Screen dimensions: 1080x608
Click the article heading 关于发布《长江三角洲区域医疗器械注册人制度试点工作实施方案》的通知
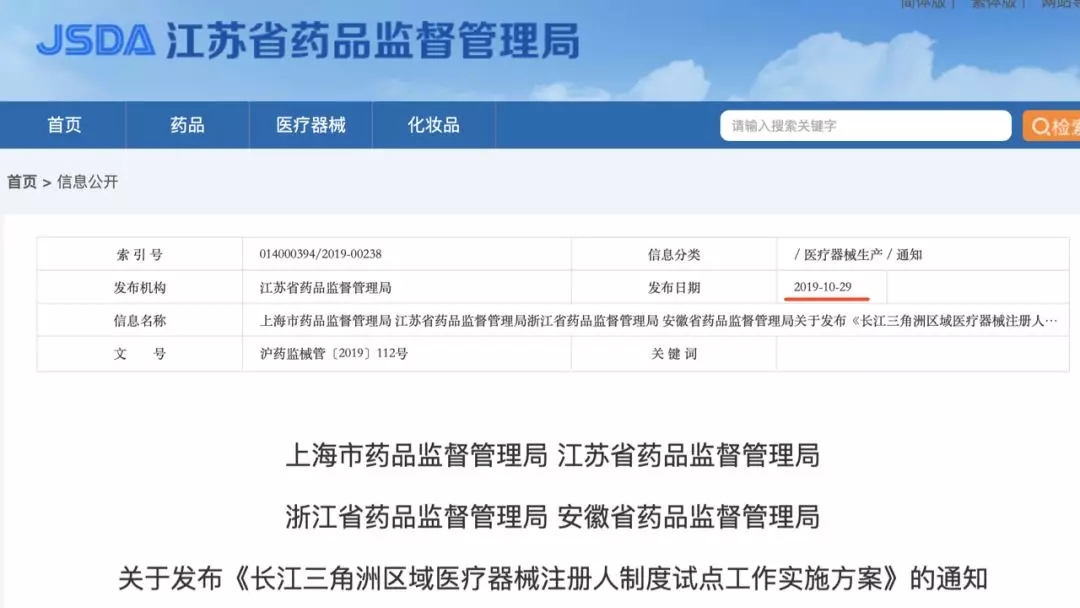click(552, 578)
